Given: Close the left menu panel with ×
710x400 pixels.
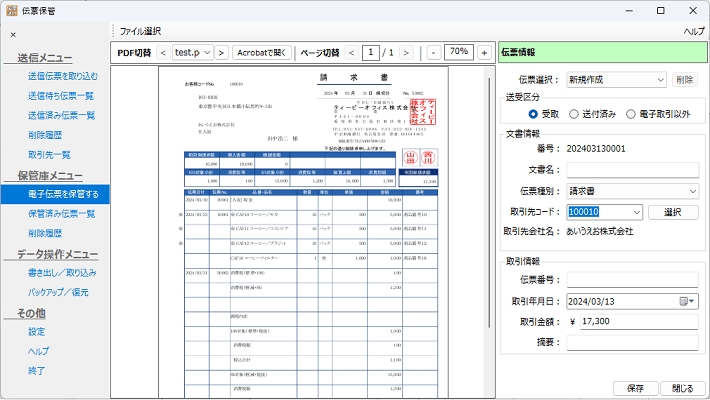Looking at the screenshot, I should 13,36.
